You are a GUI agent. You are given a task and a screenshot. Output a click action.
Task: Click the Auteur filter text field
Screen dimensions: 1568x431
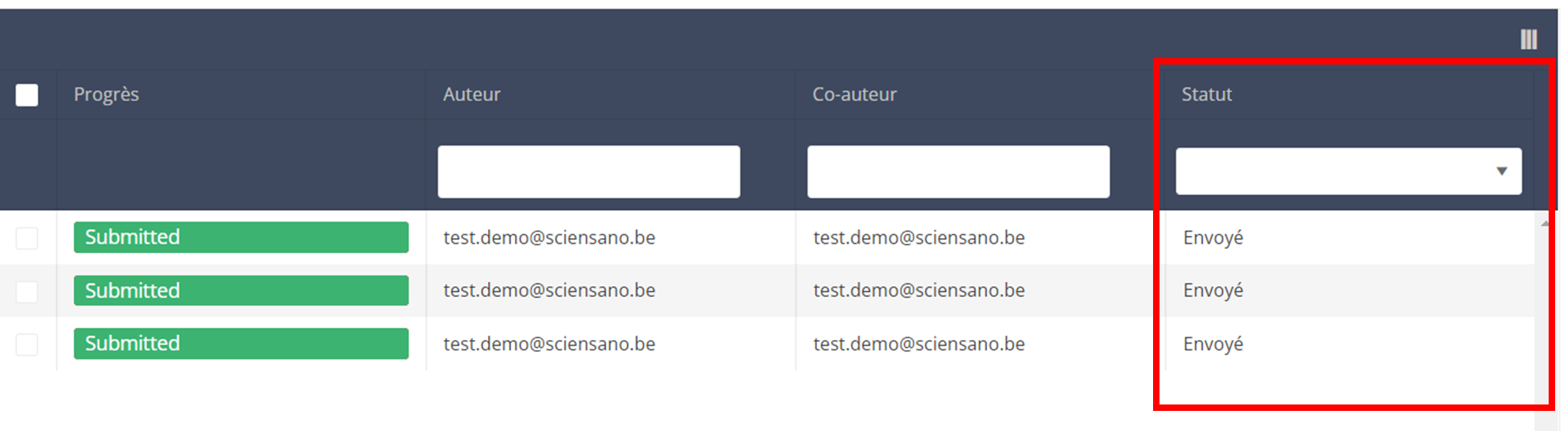(588, 172)
